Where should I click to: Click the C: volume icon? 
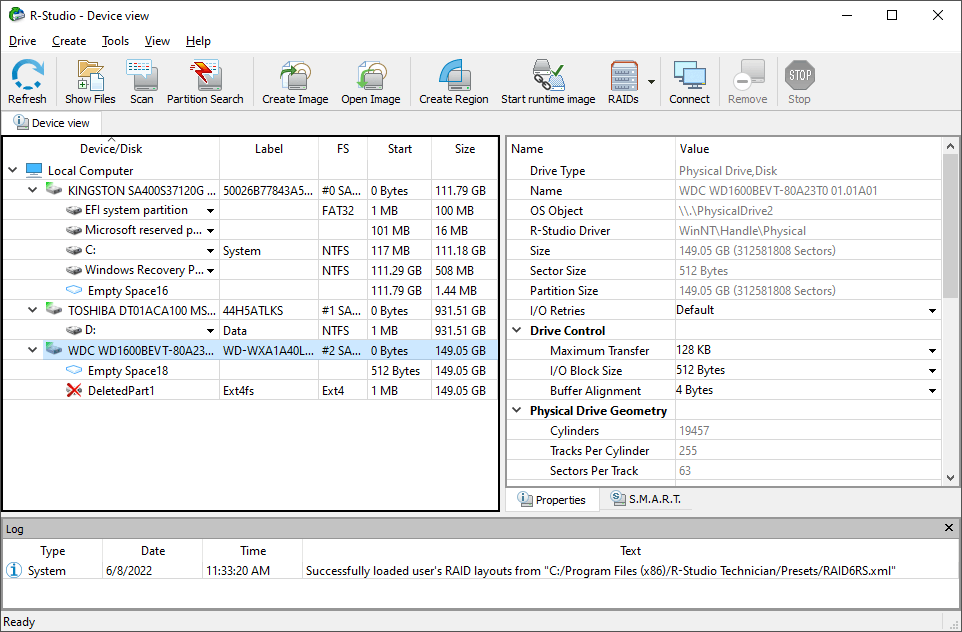pos(74,250)
